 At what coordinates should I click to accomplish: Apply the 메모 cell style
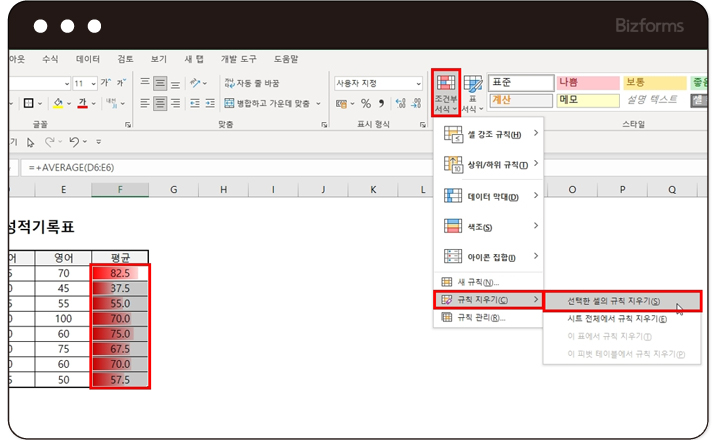coord(588,100)
